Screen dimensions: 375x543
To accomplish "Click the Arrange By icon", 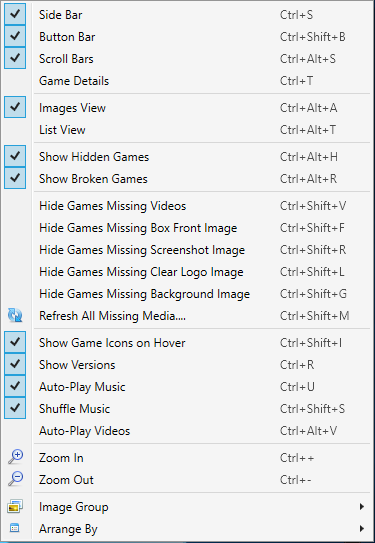I will point(15,528).
